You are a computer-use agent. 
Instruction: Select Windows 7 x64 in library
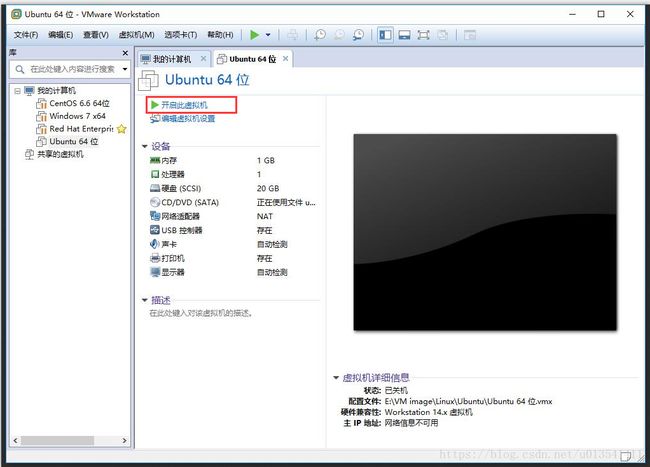tap(77, 116)
